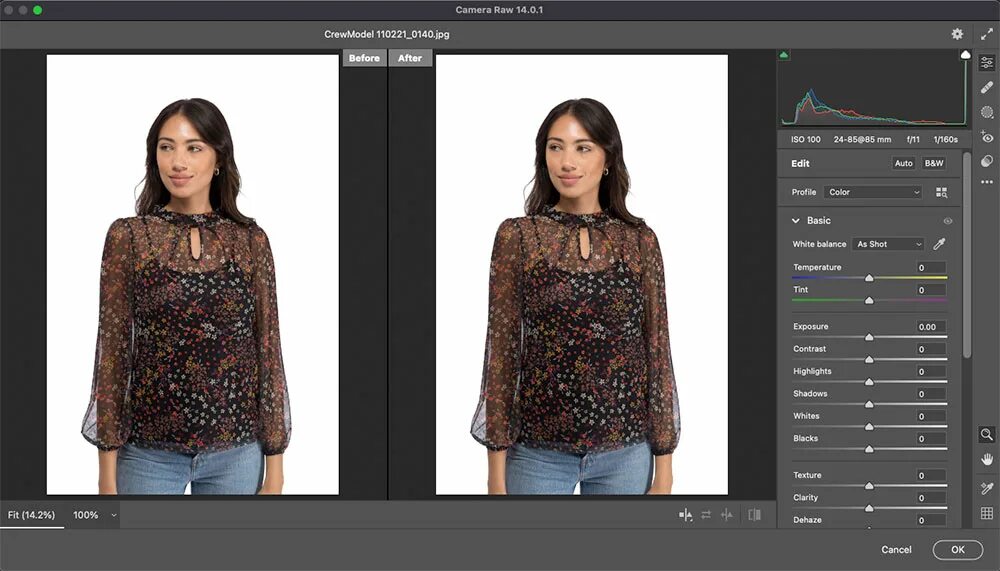Click the Temperature slider handle
The height and width of the screenshot is (571, 1000).
(x=869, y=278)
